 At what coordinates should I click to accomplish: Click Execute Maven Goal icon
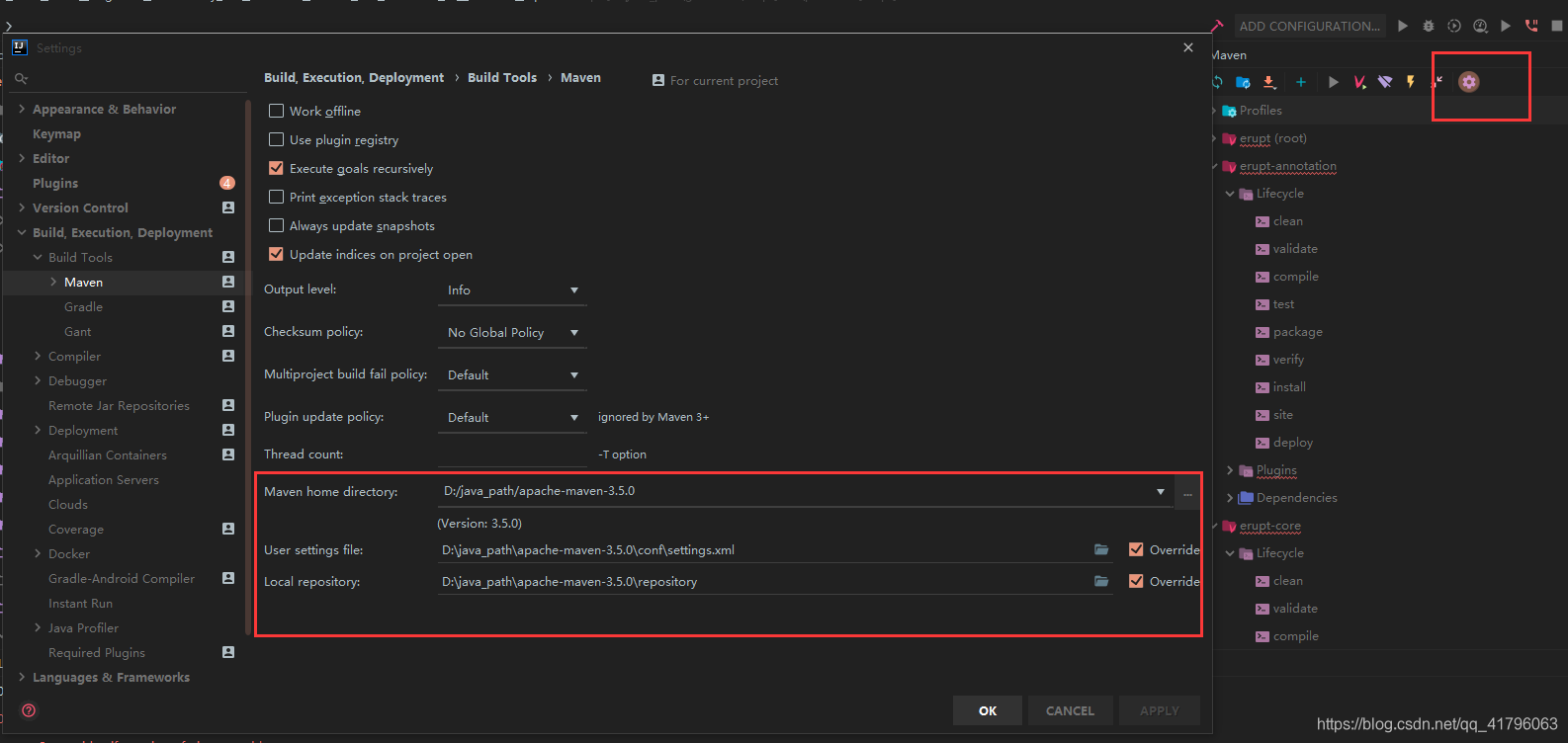pyautogui.click(x=1359, y=82)
